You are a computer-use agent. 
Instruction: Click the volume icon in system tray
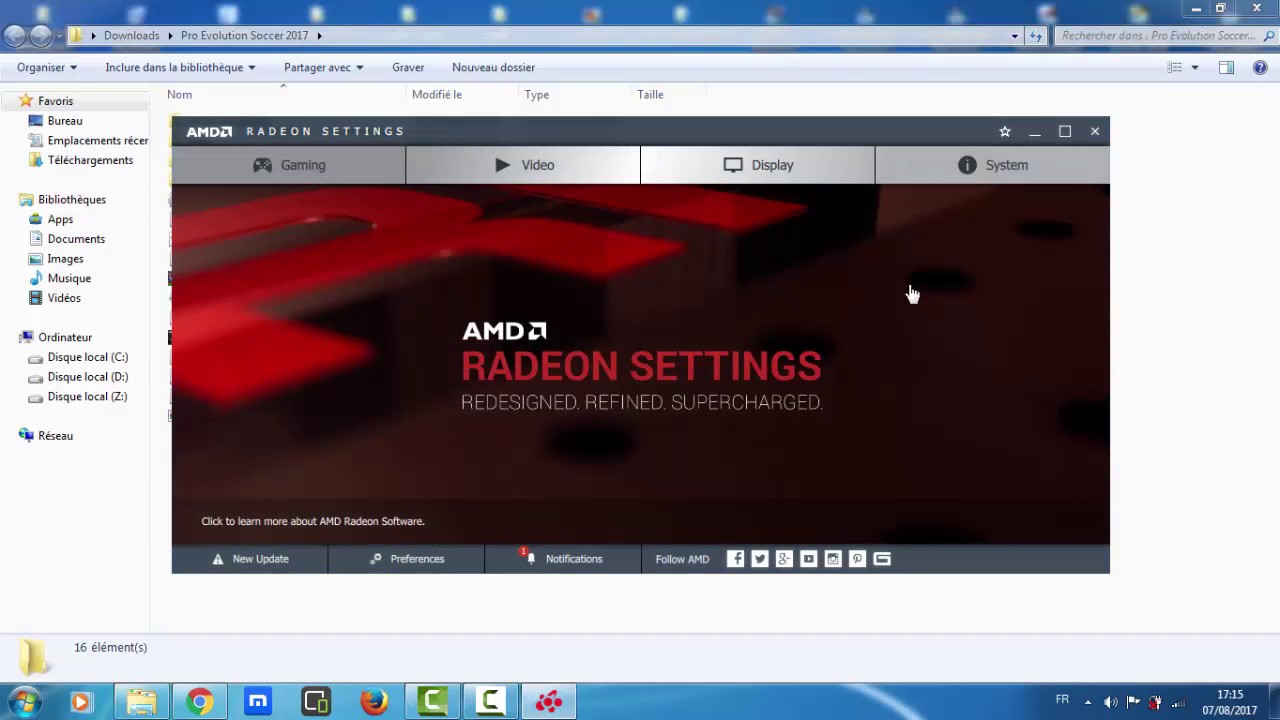point(1111,702)
